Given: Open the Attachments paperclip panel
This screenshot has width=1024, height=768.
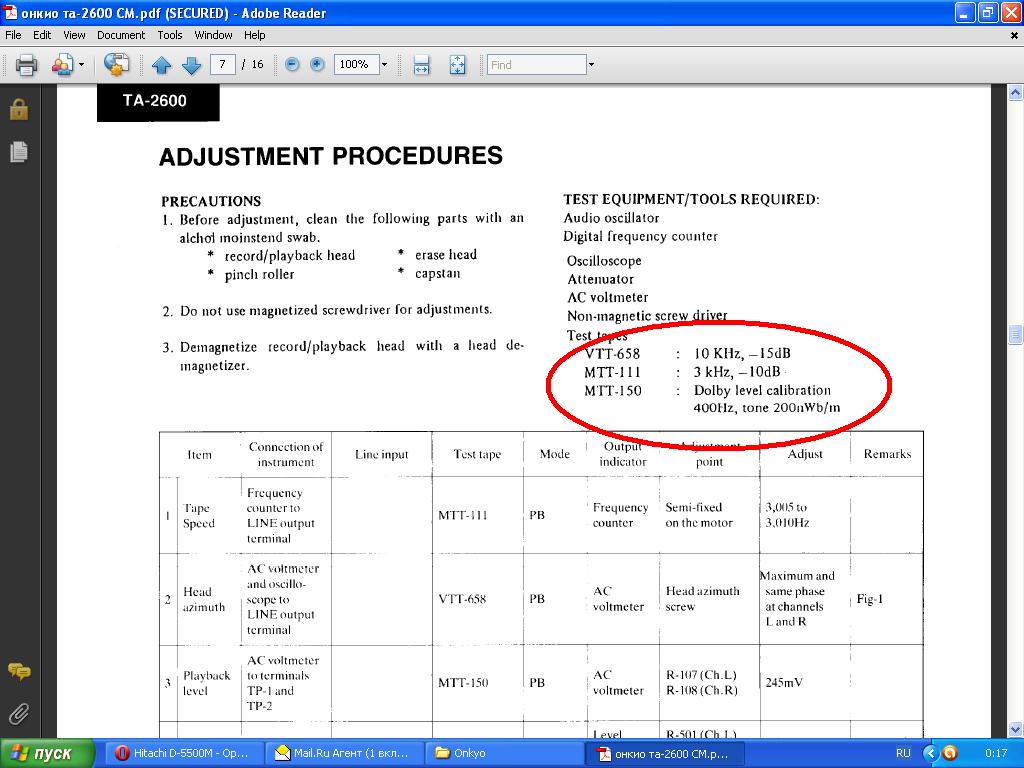Looking at the screenshot, I should point(18,713).
